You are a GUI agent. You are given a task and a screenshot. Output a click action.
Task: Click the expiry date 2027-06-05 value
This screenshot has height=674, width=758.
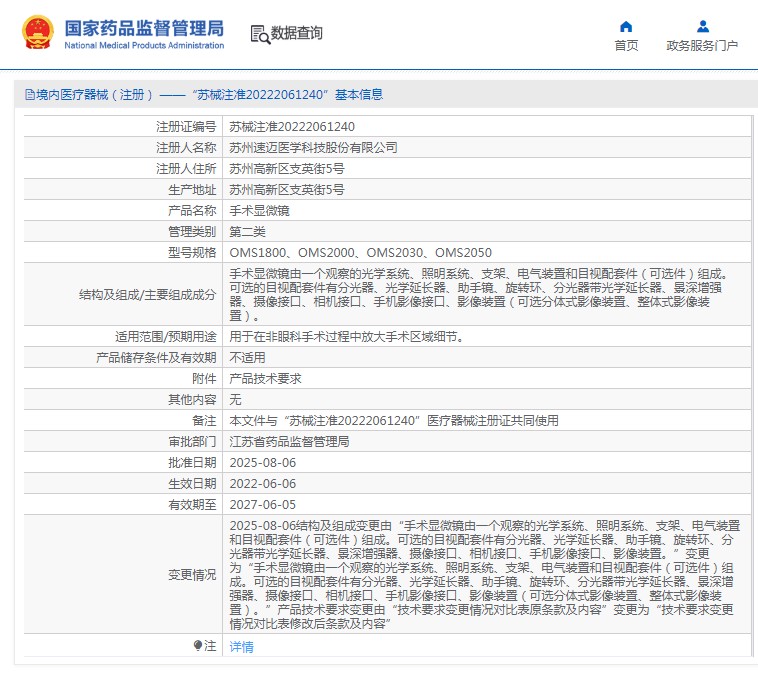tap(263, 505)
